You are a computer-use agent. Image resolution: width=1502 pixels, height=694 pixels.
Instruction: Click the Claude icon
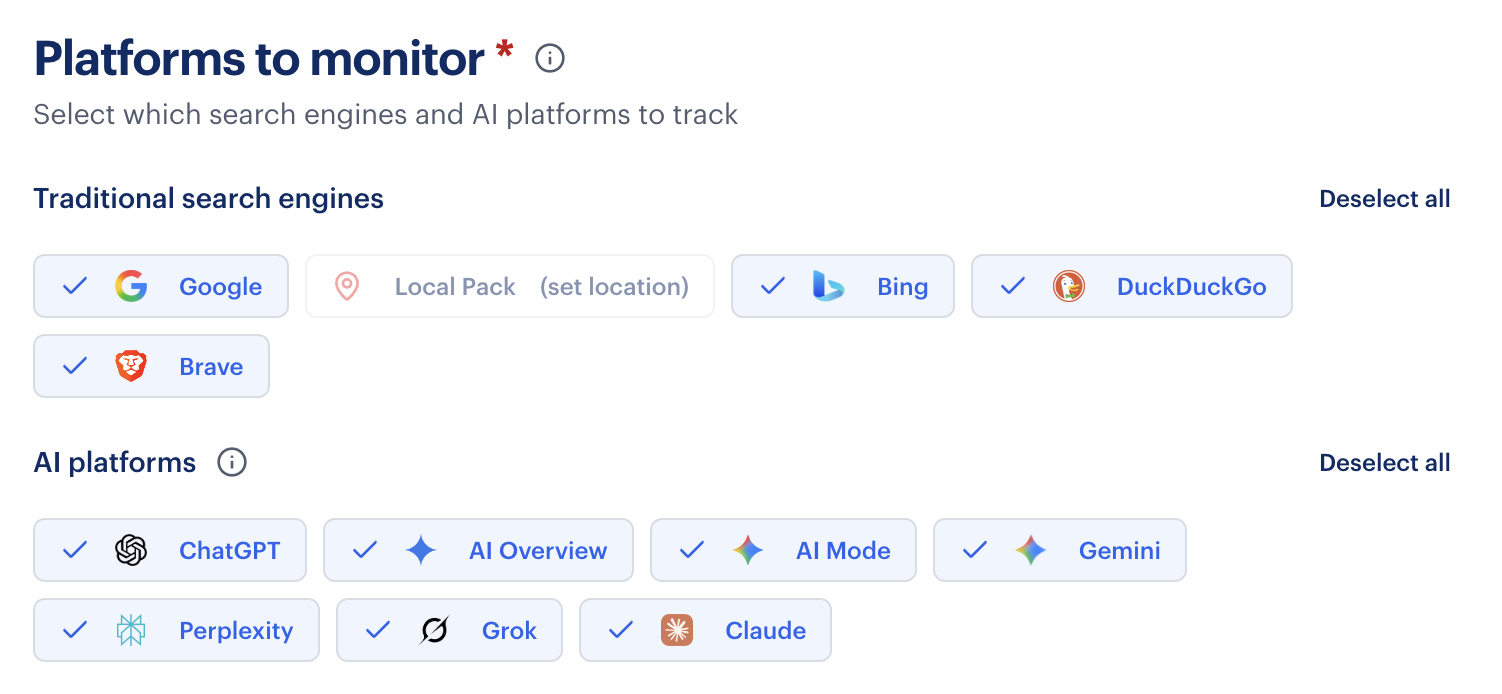677,630
